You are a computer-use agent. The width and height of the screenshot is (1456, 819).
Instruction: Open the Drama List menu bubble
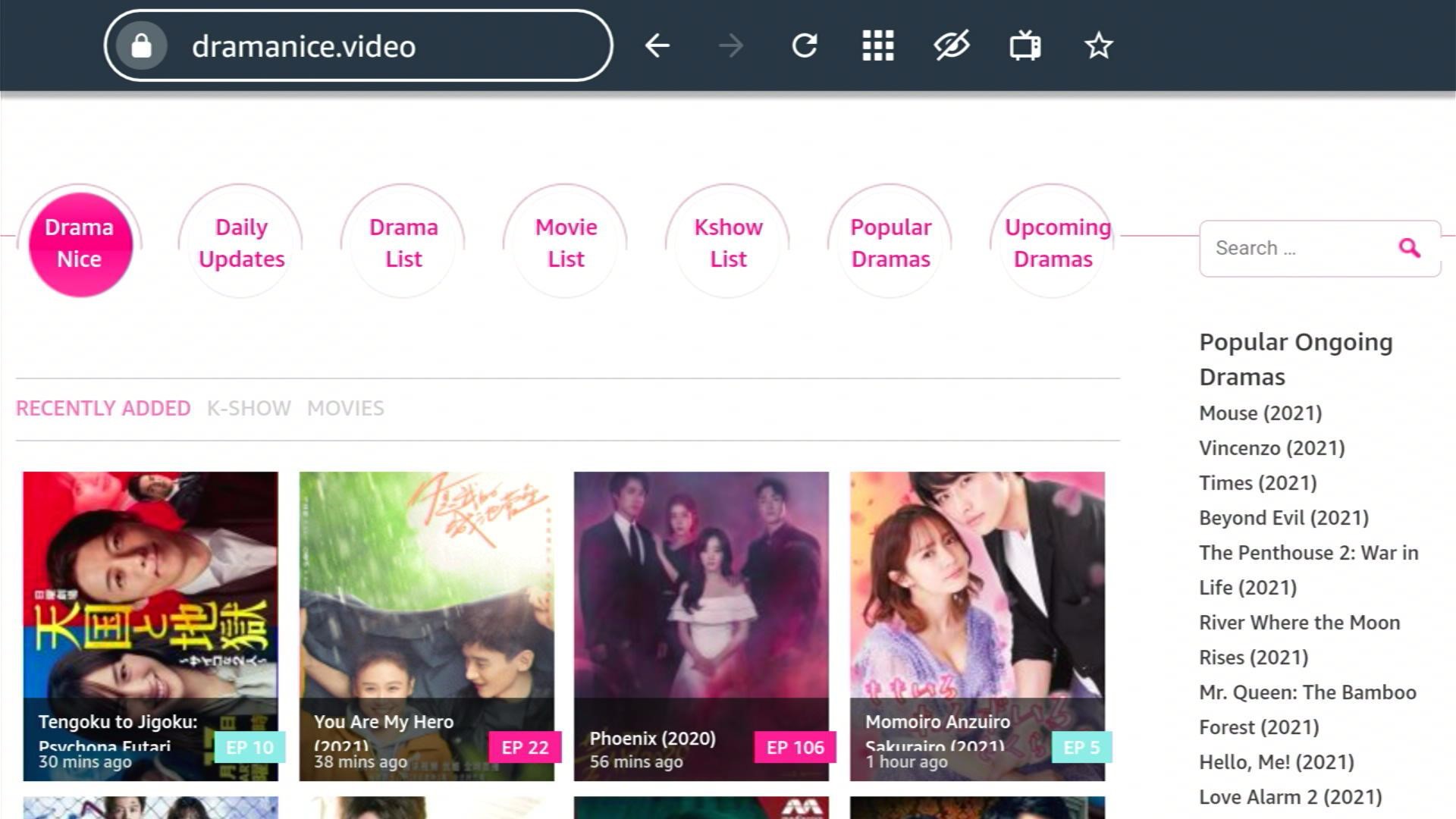403,243
